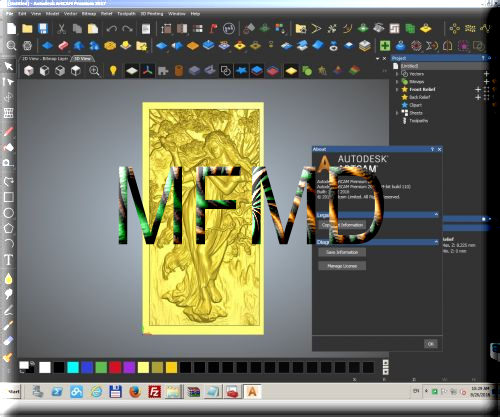500x417 pixels.
Task: Click the green plus icon in relief toolbar
Action: [x=385, y=45]
